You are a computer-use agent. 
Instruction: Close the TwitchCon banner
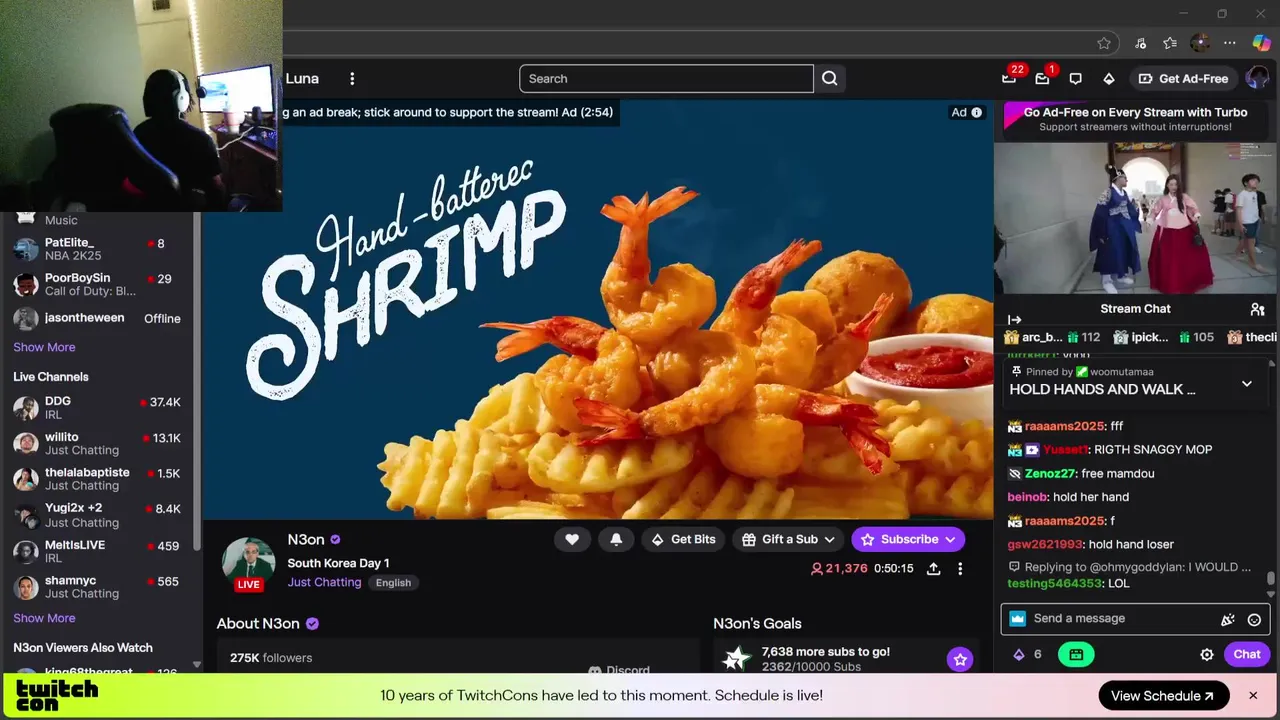tap(1252, 695)
